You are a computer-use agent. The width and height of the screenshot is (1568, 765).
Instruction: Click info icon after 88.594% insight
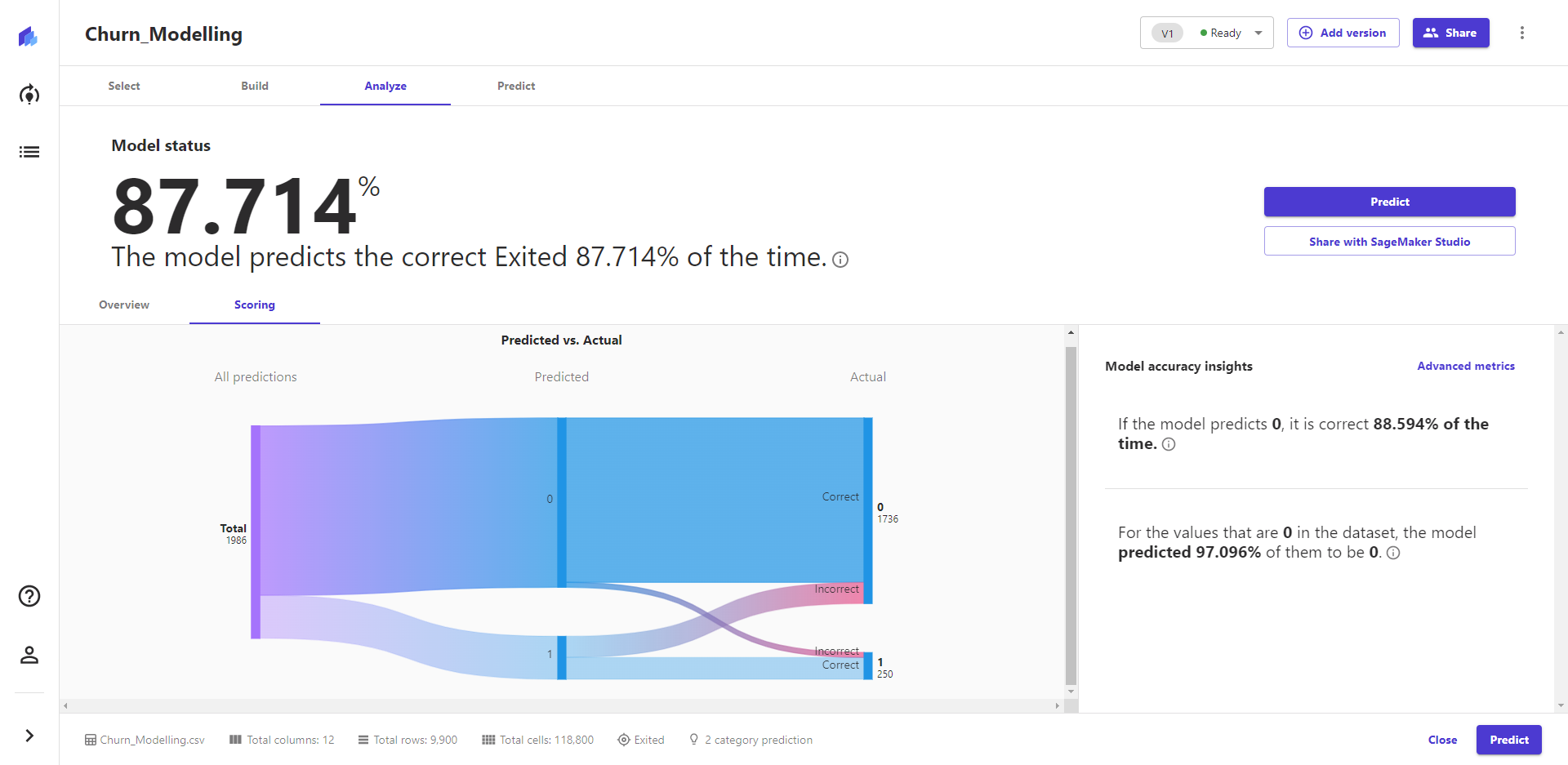pos(1169,444)
